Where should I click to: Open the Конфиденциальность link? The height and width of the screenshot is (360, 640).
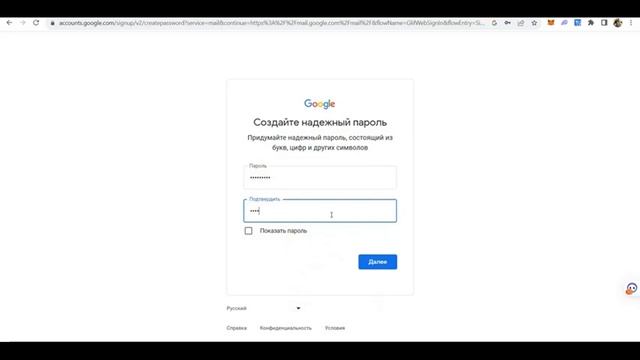(286, 328)
